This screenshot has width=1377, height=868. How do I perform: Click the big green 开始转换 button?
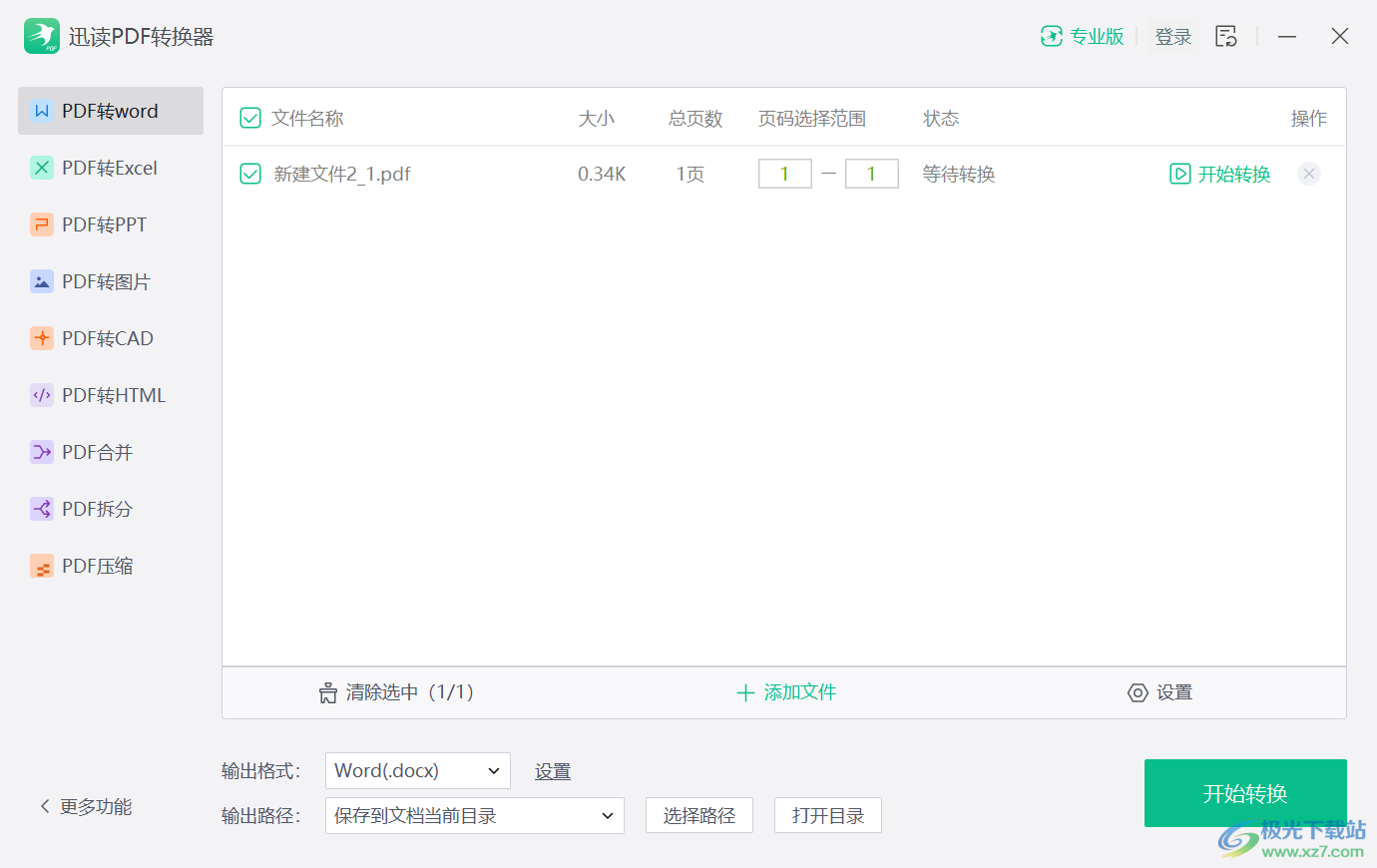click(1245, 793)
